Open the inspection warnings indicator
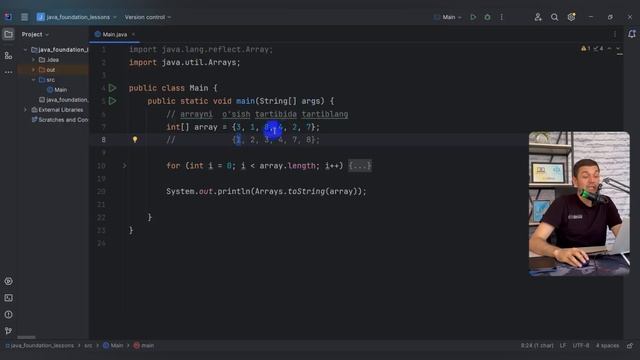 point(592,49)
